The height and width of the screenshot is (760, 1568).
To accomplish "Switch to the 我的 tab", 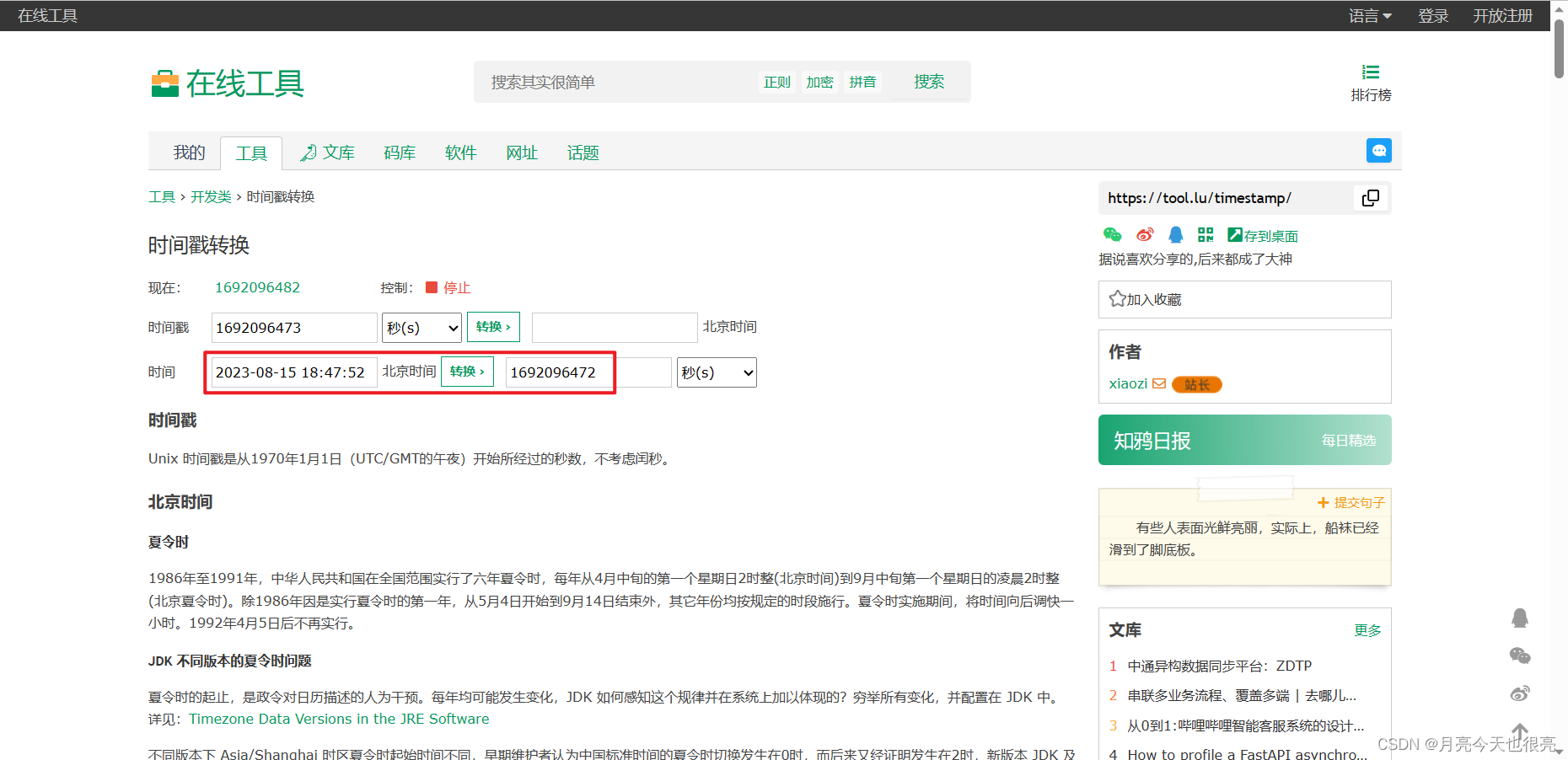I will pyautogui.click(x=189, y=153).
